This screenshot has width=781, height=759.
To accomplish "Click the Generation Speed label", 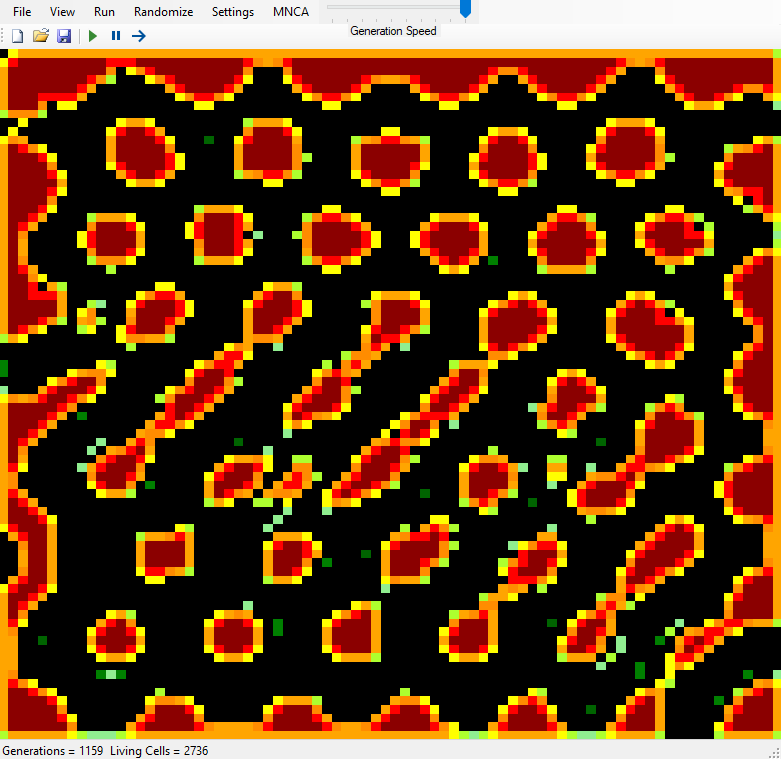I will pyautogui.click(x=393, y=31).
